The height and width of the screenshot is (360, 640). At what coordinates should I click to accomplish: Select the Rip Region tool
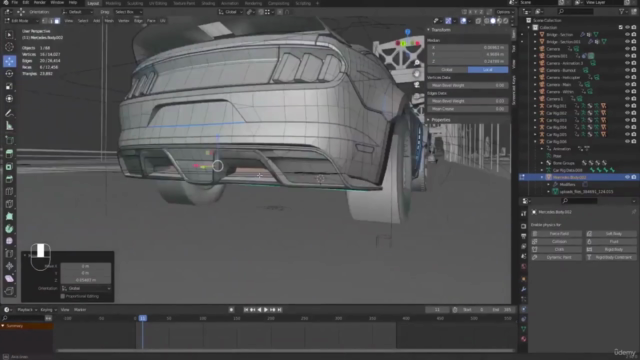point(9,291)
